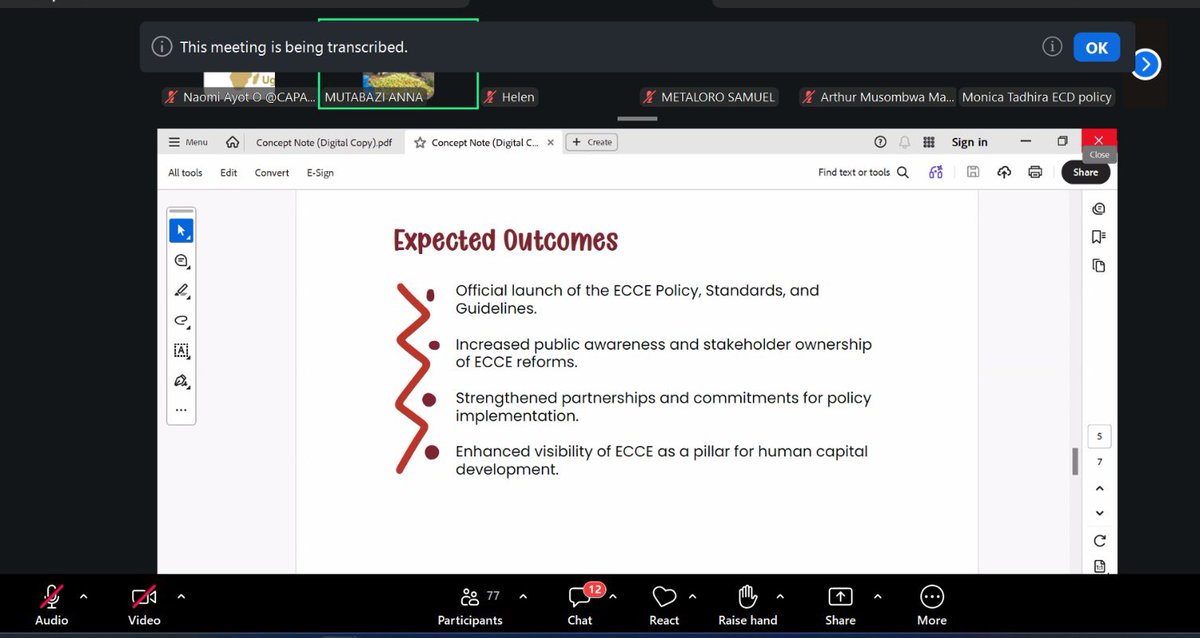
Task: Open the E-Sign tab
Action: 320,173
